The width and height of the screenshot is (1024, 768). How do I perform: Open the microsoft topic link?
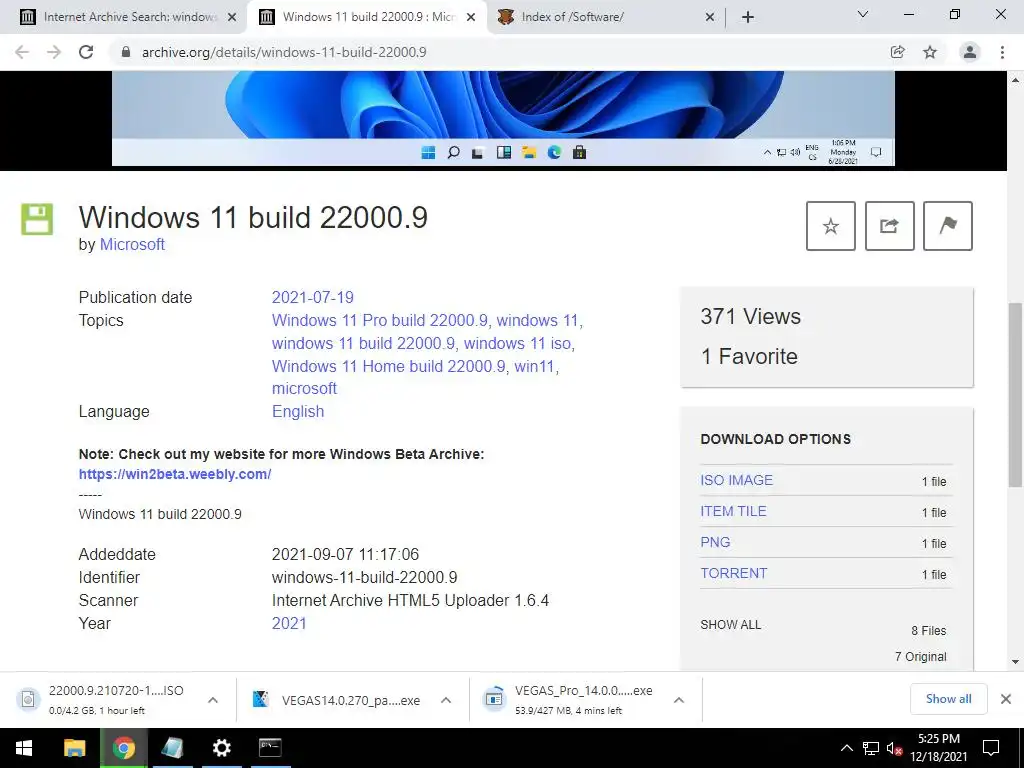304,389
